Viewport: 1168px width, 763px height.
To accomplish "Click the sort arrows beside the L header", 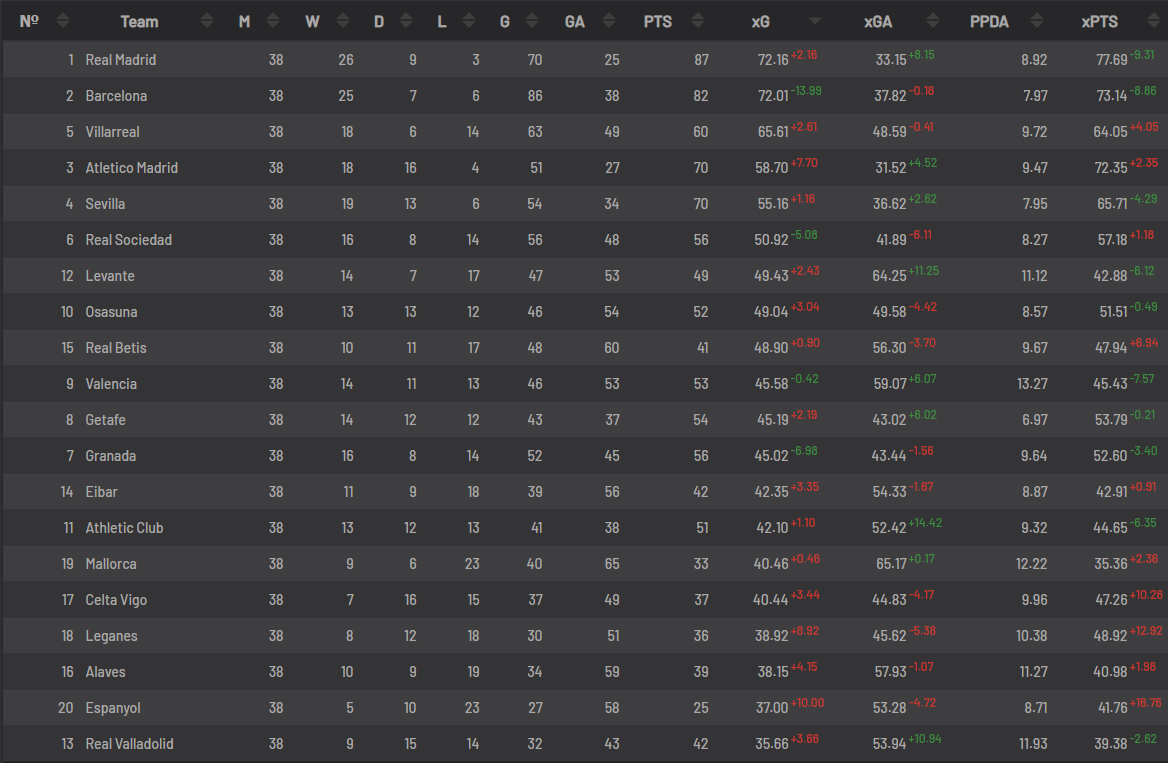I will (469, 21).
